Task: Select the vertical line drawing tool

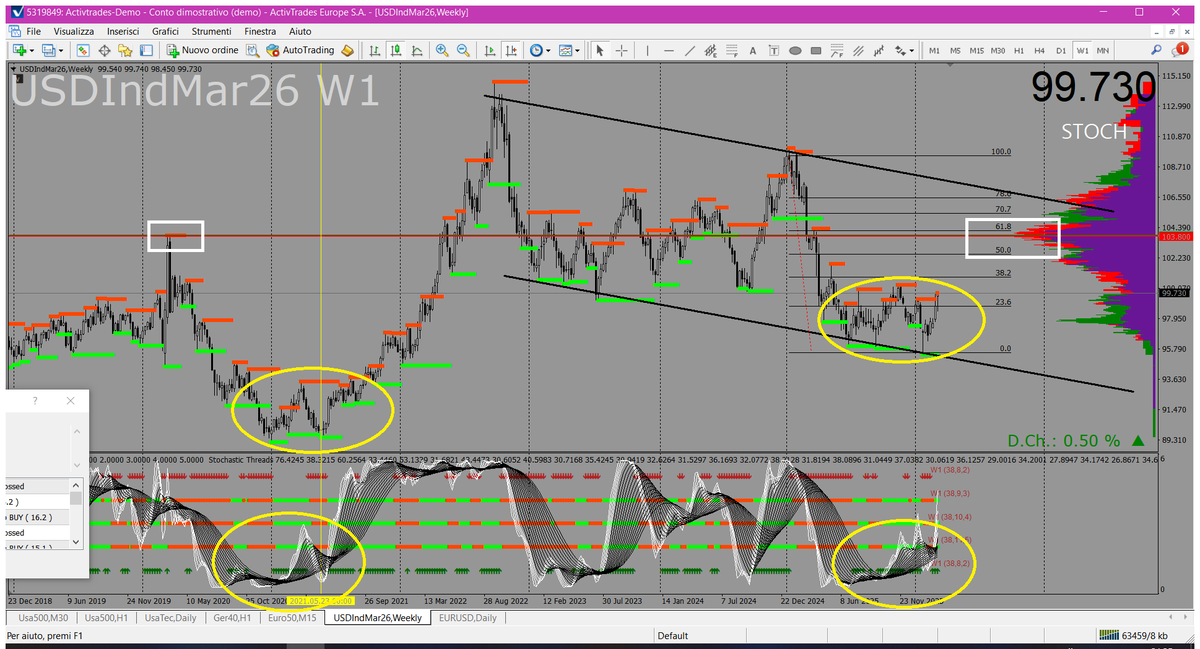Action: [x=648, y=50]
